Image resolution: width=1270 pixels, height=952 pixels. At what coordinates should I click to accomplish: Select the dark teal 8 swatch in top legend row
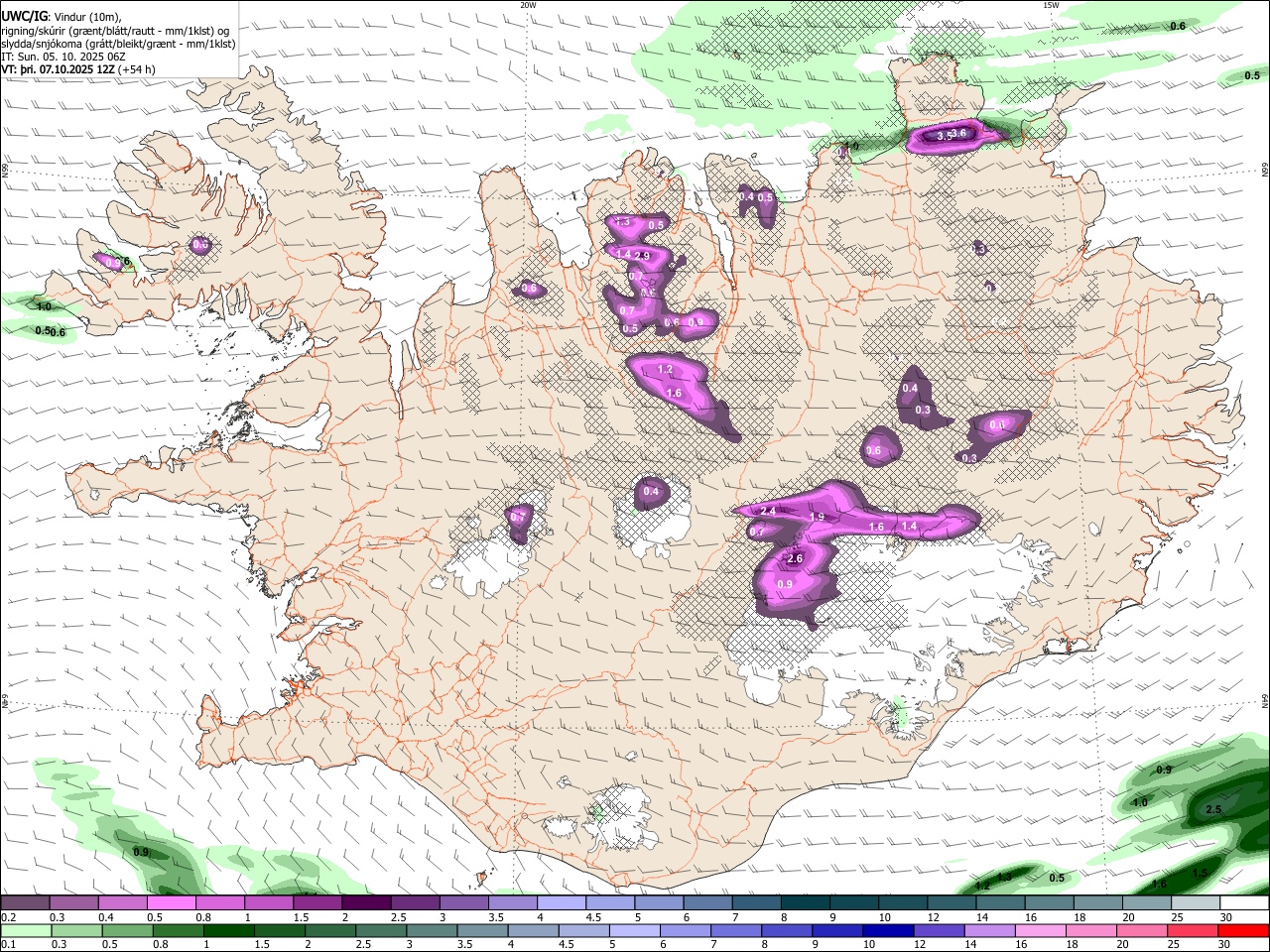coord(806,903)
